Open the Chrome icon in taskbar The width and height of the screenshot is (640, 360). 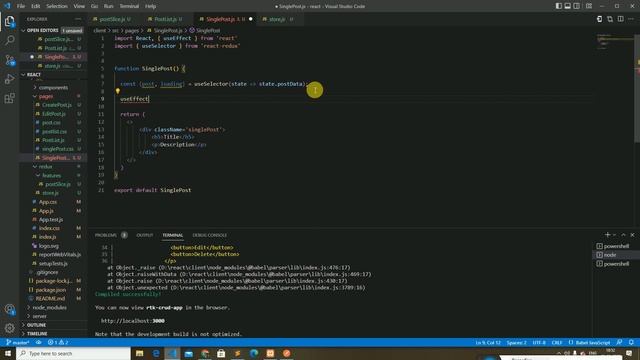click(x=205, y=353)
